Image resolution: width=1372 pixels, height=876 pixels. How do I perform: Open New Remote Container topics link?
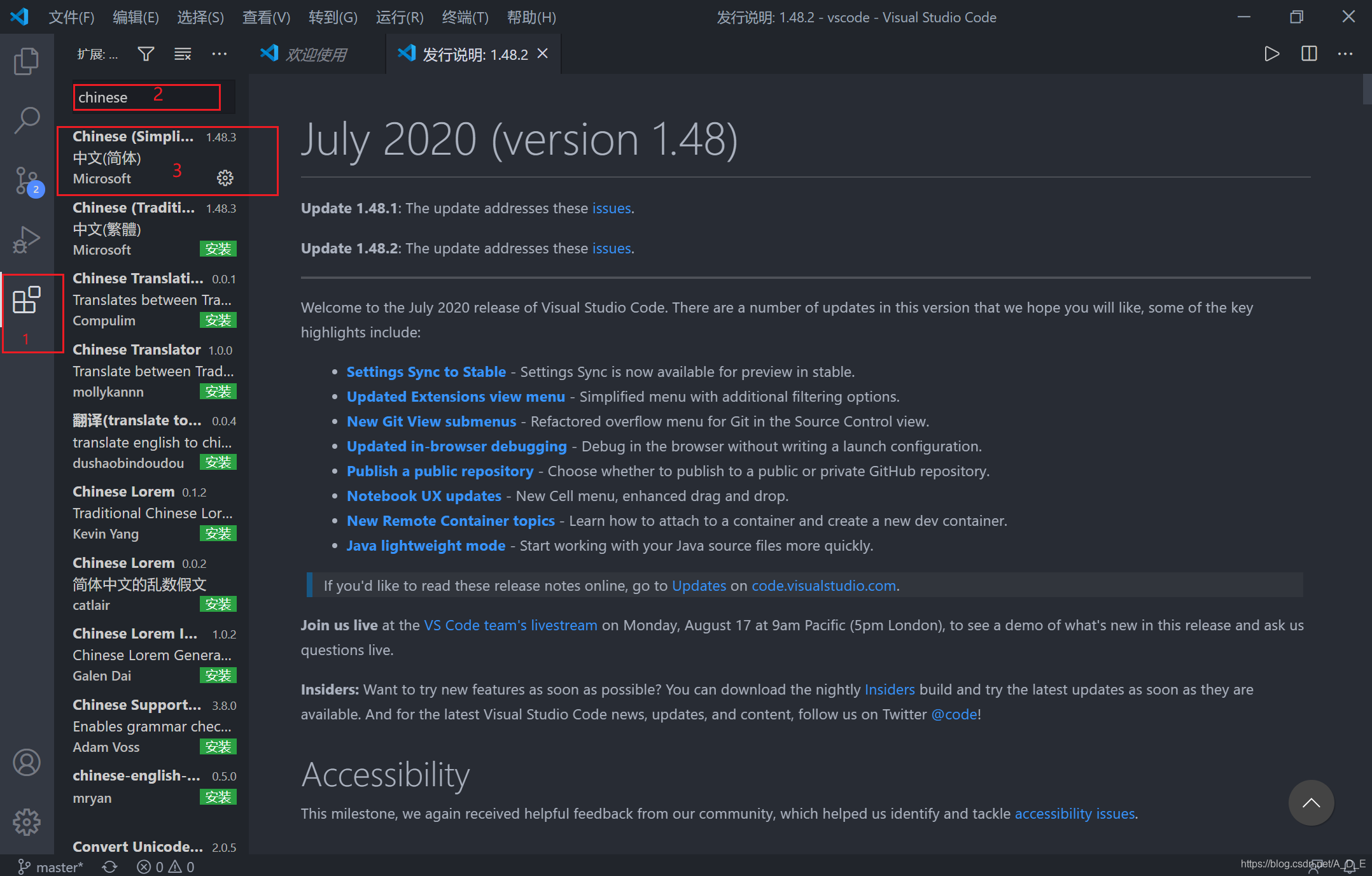coord(451,521)
